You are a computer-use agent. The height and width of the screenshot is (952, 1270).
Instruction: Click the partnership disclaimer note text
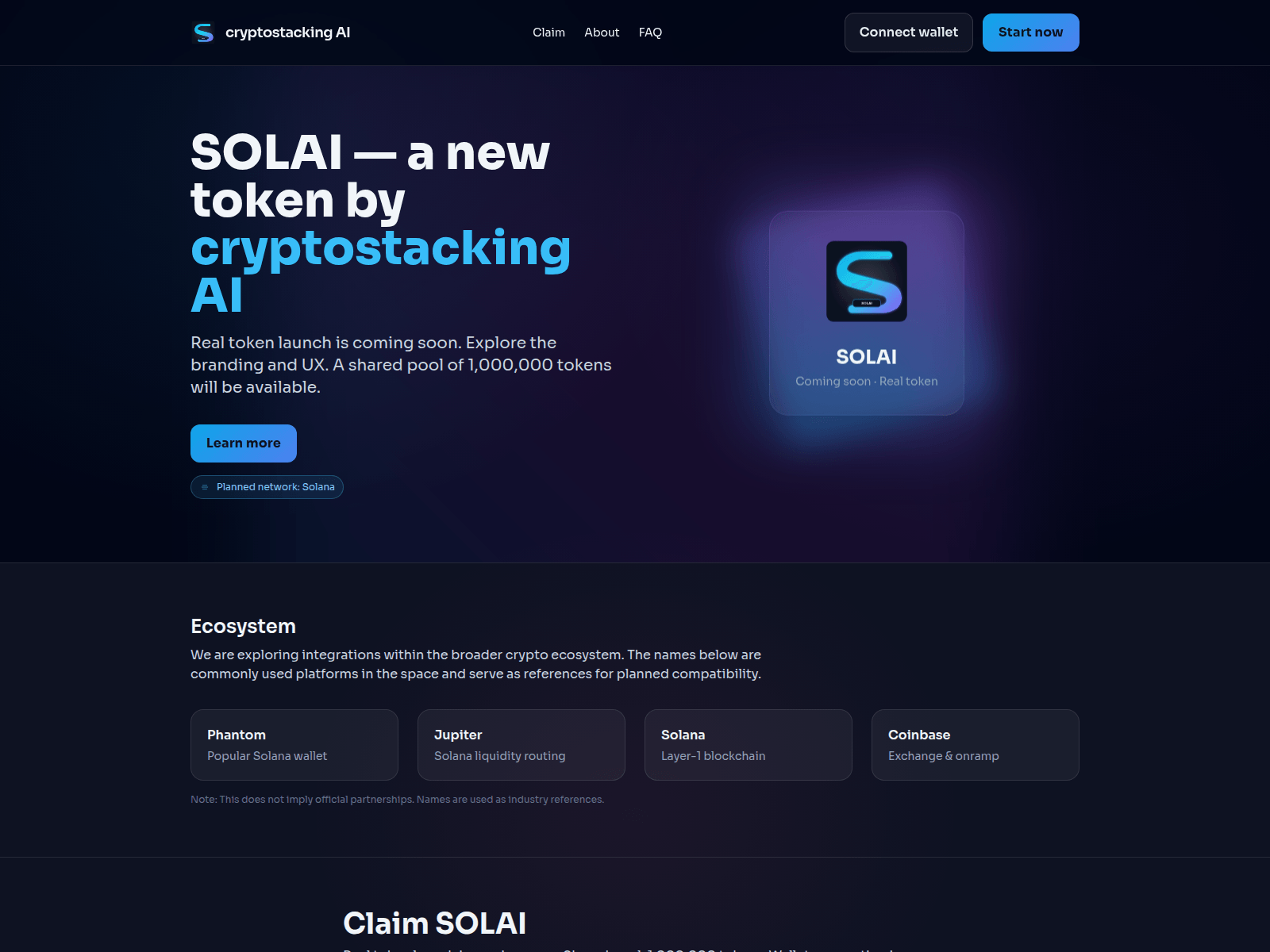pyautogui.click(x=397, y=800)
